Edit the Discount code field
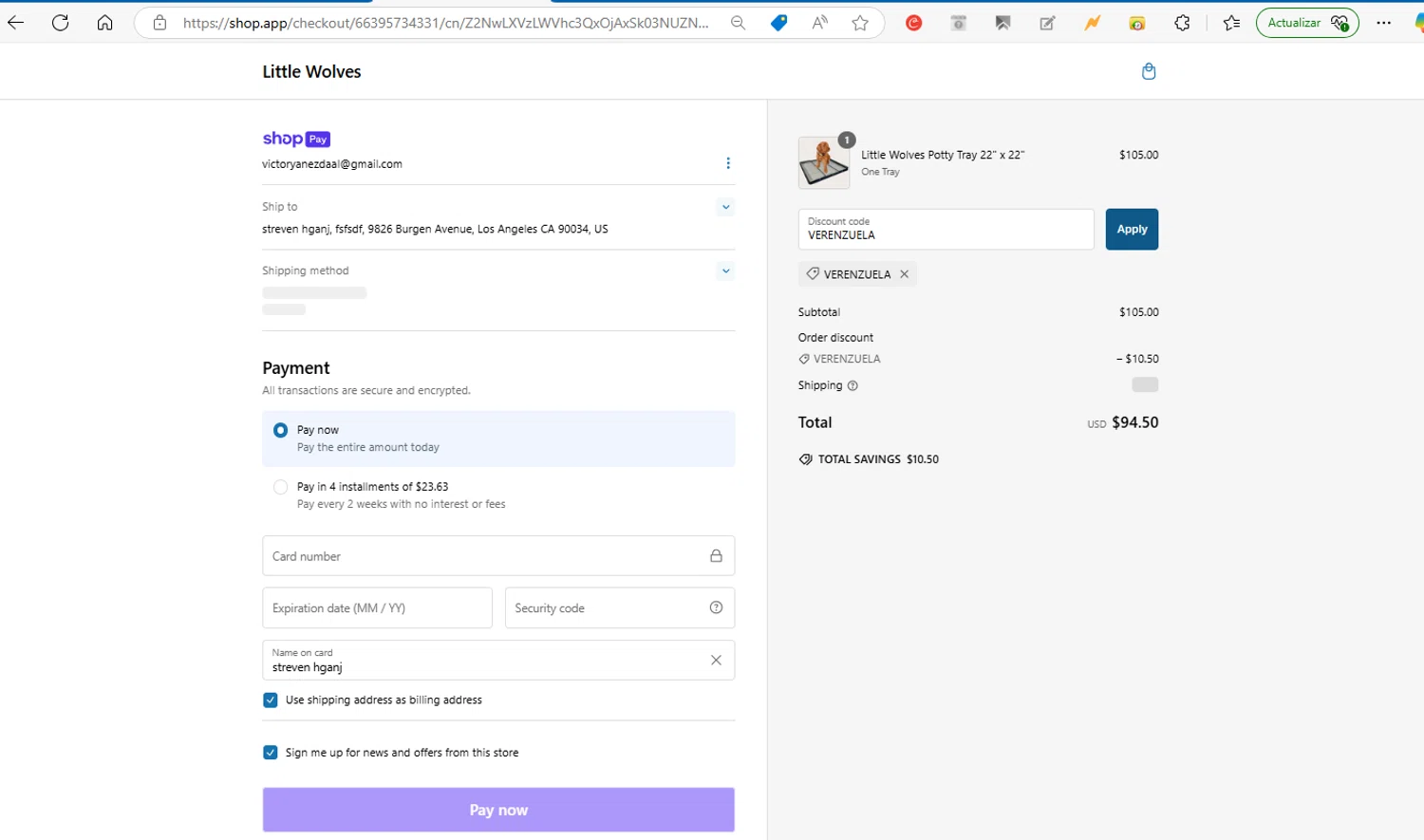Screen dimensions: 1424x840 click(x=946, y=230)
